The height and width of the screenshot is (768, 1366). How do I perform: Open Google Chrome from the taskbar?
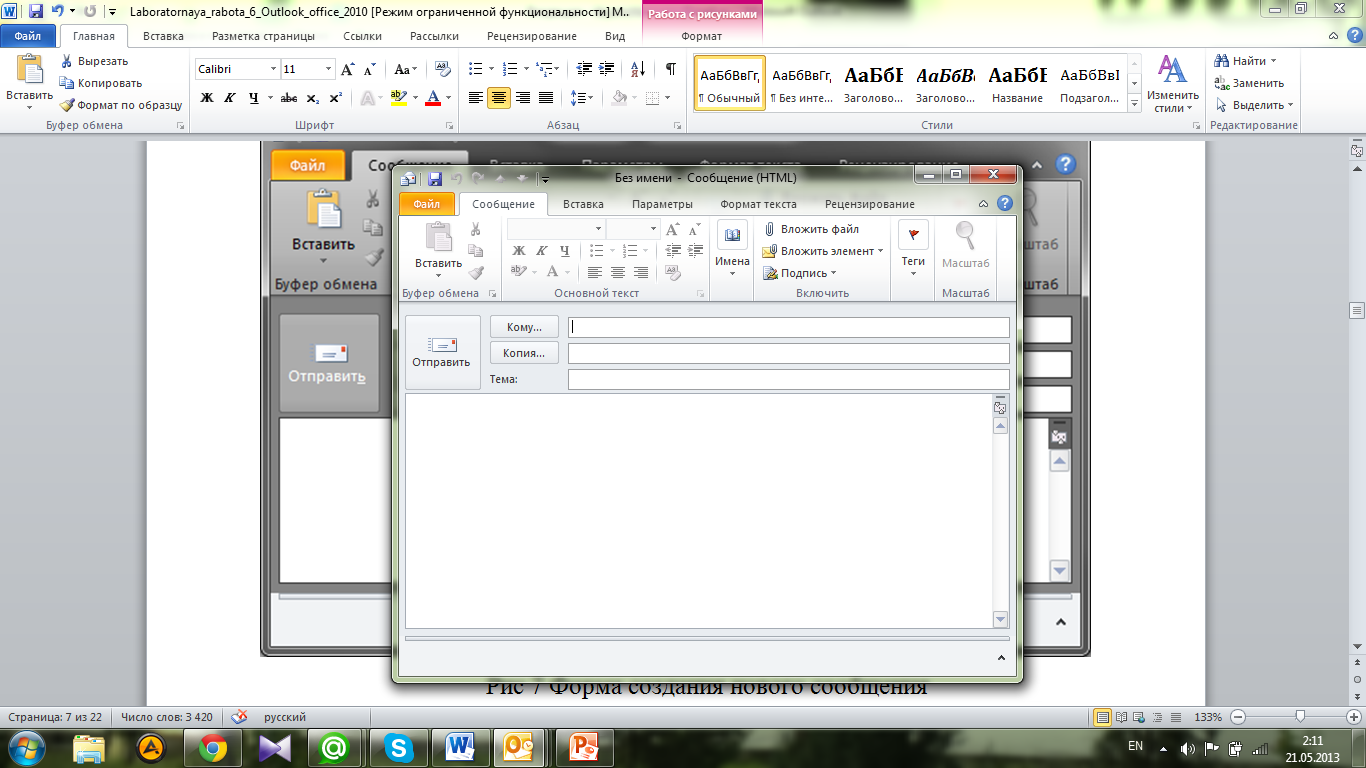(212, 747)
